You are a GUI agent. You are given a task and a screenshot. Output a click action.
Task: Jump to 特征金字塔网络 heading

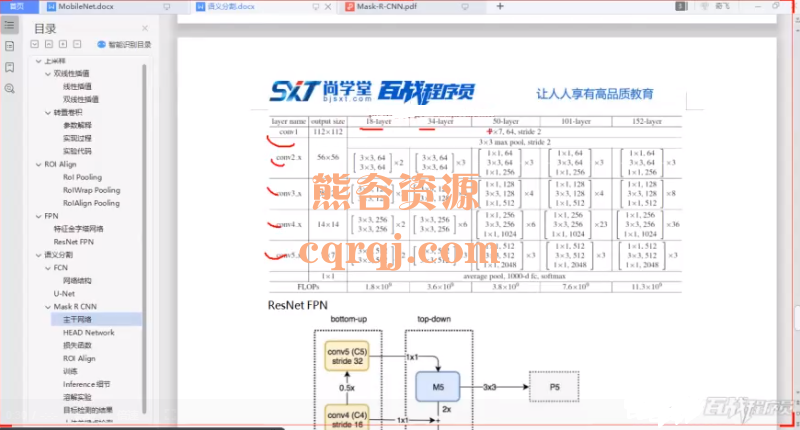coord(79,229)
